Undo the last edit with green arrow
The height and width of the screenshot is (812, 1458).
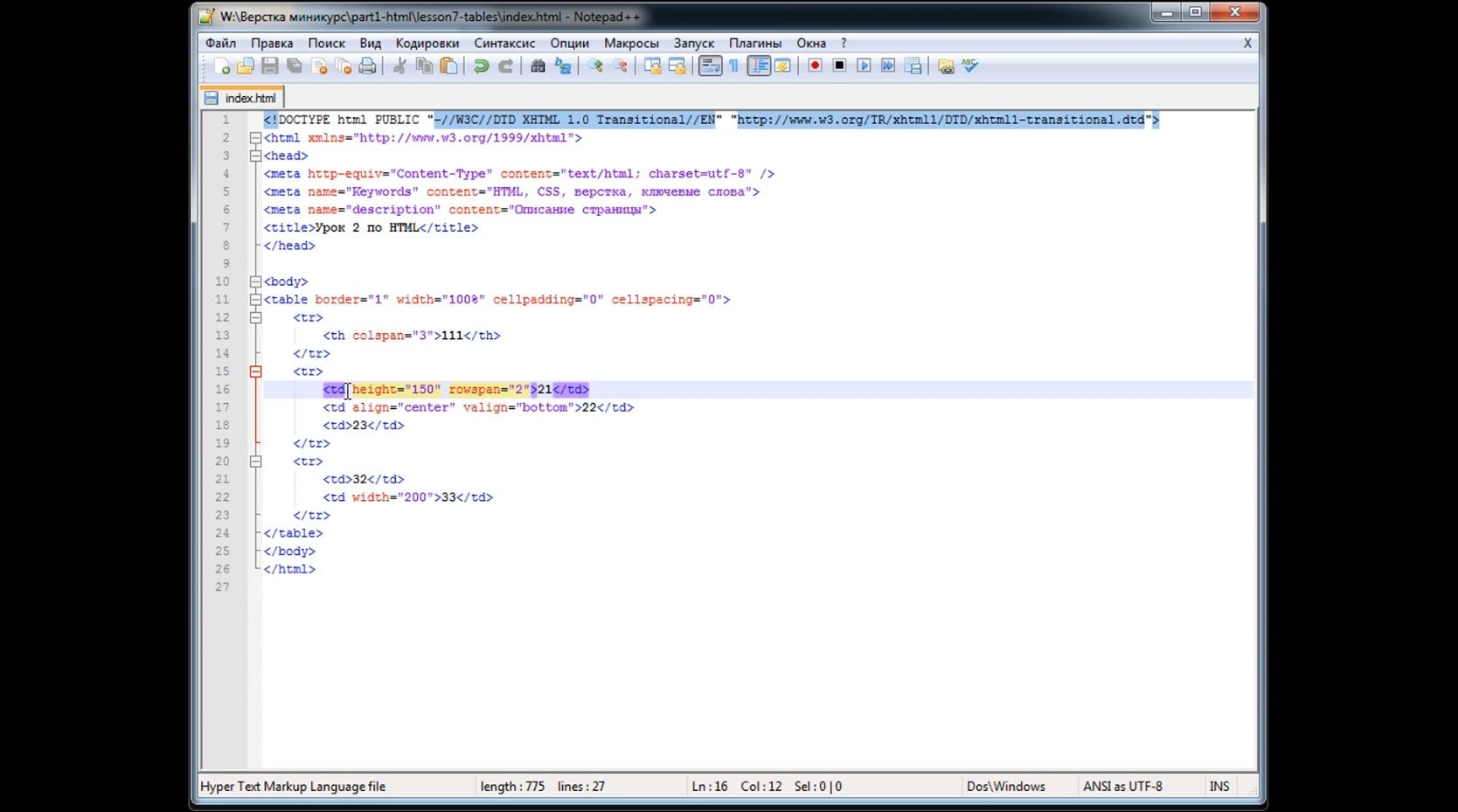pos(481,66)
